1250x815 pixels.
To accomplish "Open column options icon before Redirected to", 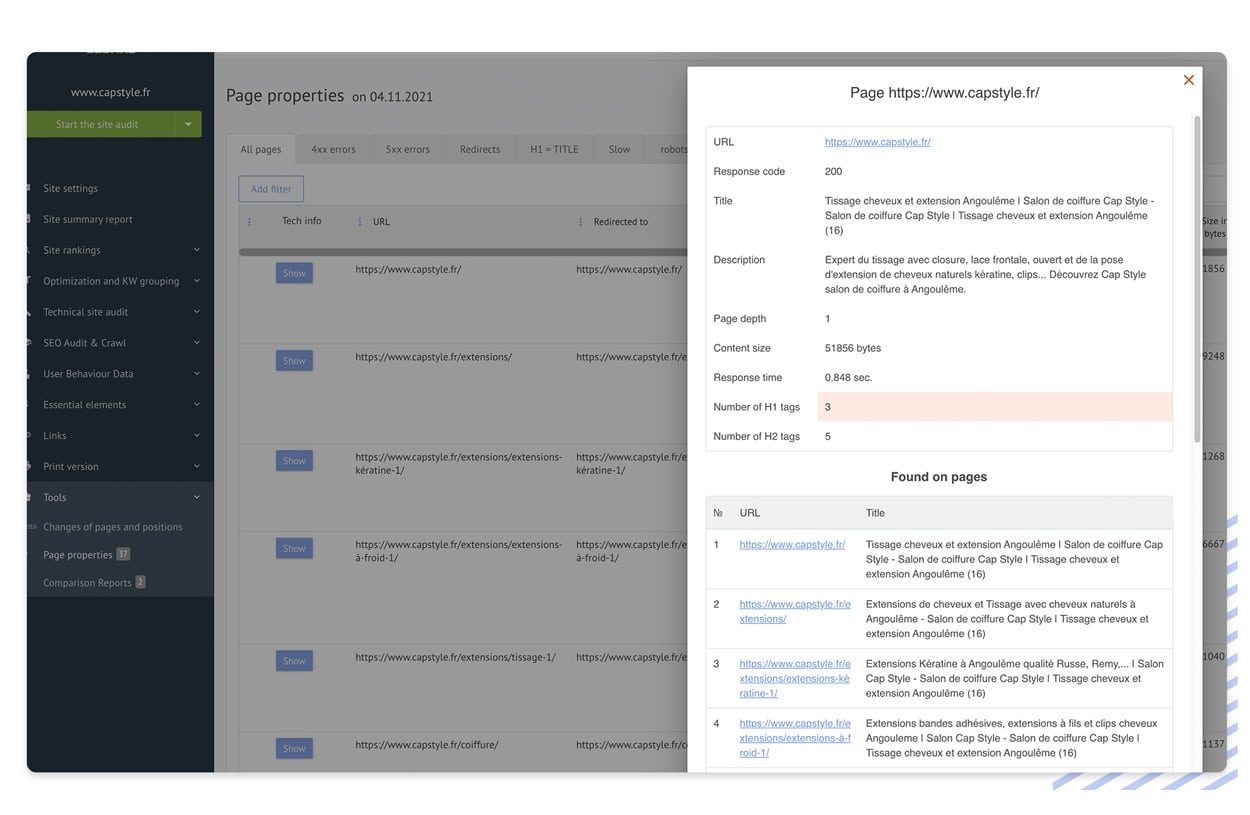I will [580, 222].
